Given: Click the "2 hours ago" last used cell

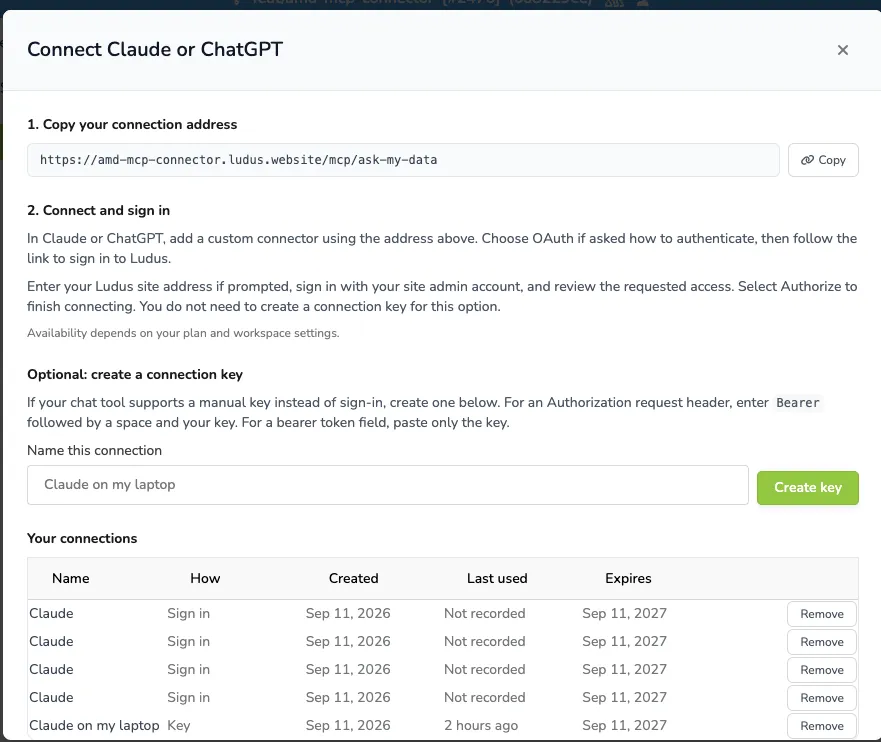Looking at the screenshot, I should tap(481, 726).
